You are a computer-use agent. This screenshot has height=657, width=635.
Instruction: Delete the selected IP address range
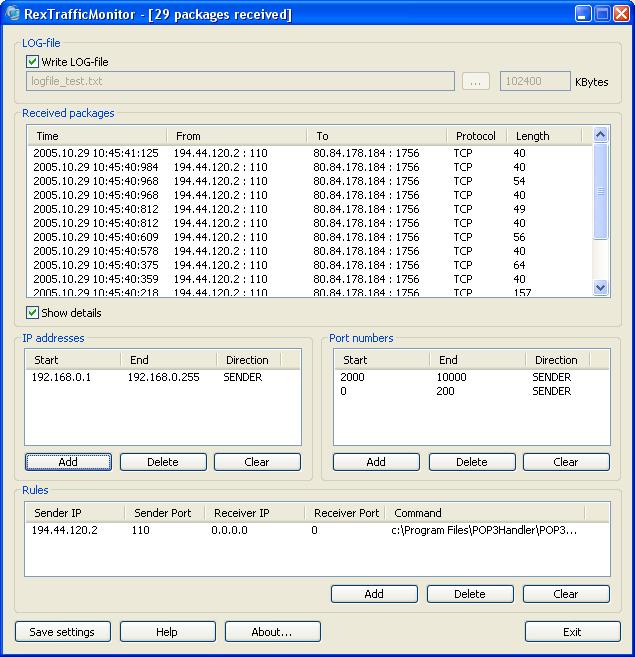(163, 462)
